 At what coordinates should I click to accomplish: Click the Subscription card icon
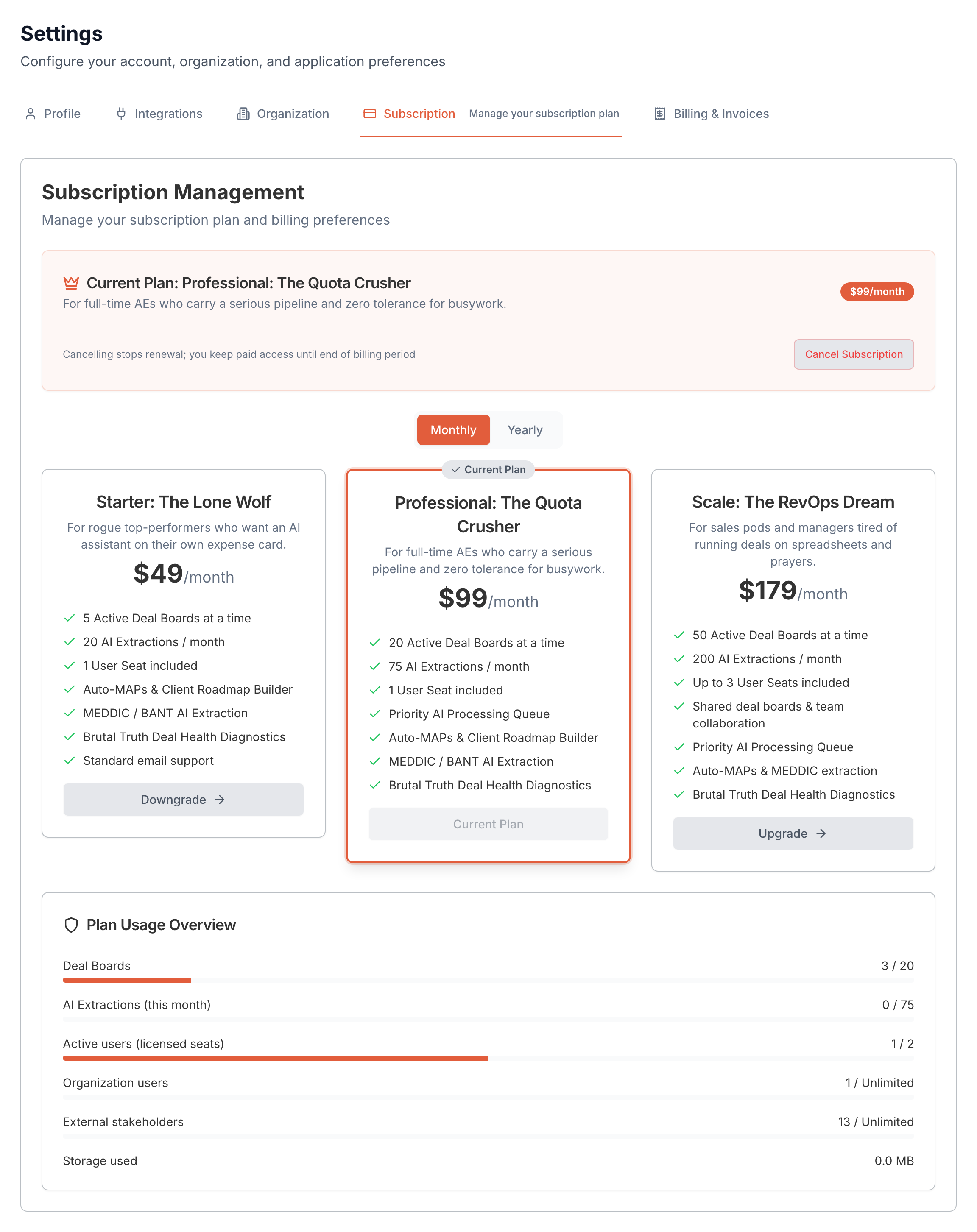tap(370, 114)
